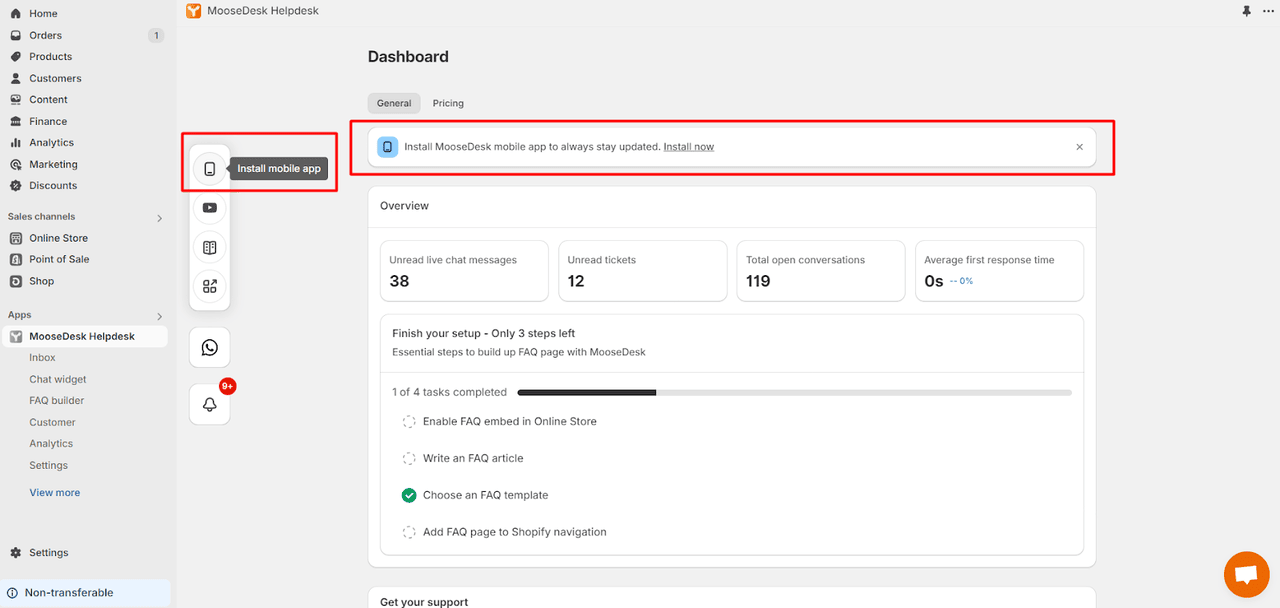
Task: Click the Install mobile app phone icon button
Action: (209, 168)
